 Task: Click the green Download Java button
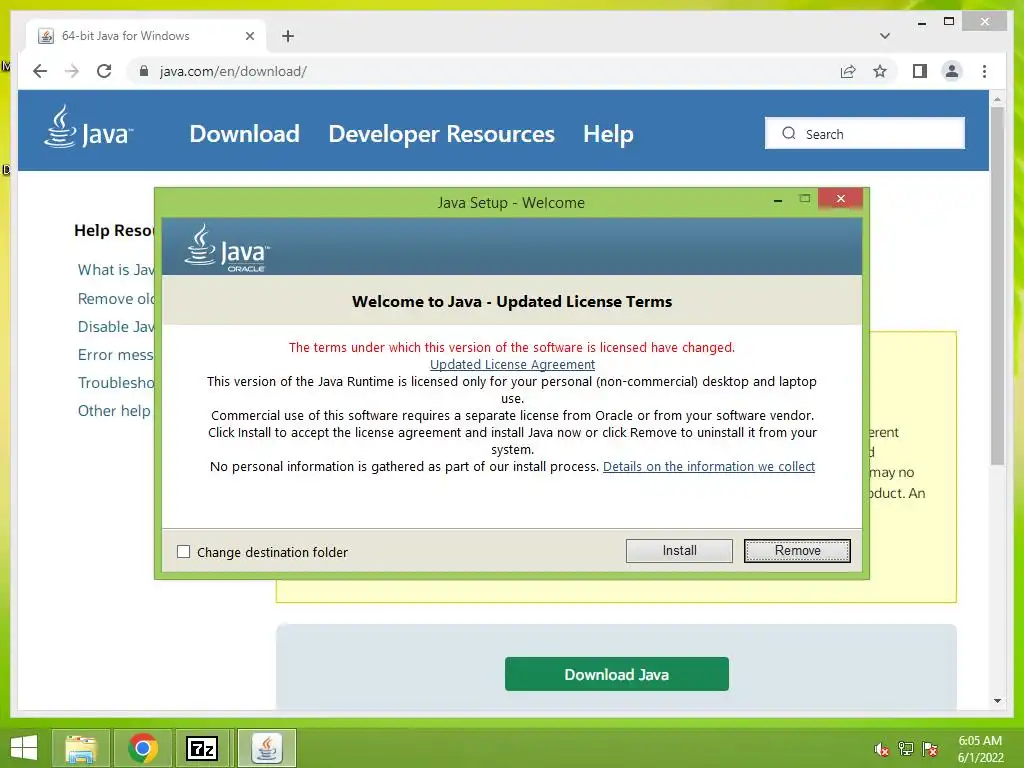[x=616, y=674]
